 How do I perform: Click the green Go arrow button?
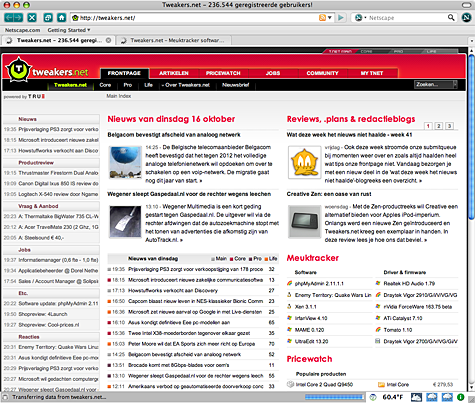point(341,18)
